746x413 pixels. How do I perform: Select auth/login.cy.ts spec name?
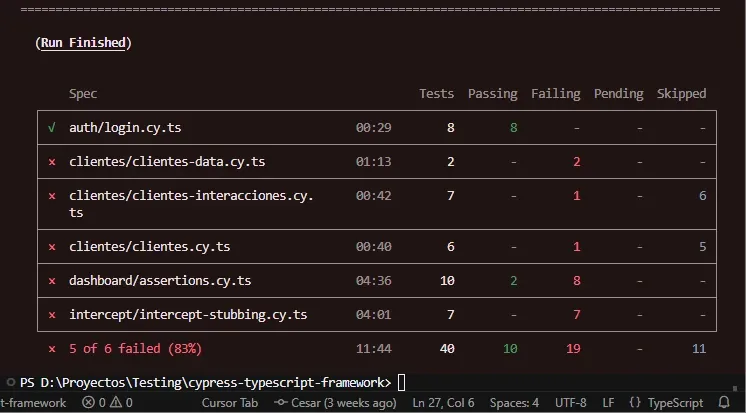click(125, 128)
